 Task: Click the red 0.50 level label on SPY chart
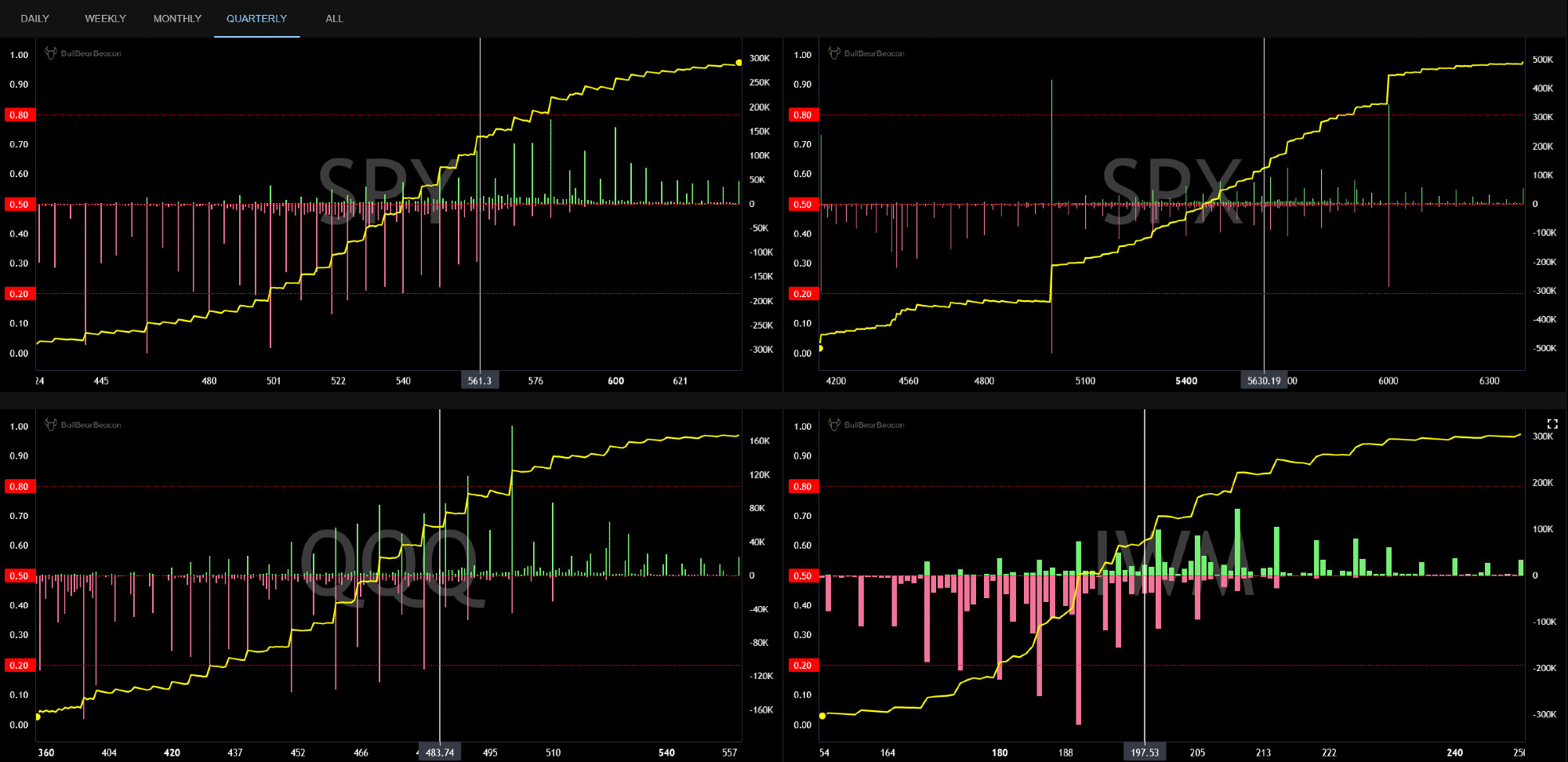click(x=19, y=204)
